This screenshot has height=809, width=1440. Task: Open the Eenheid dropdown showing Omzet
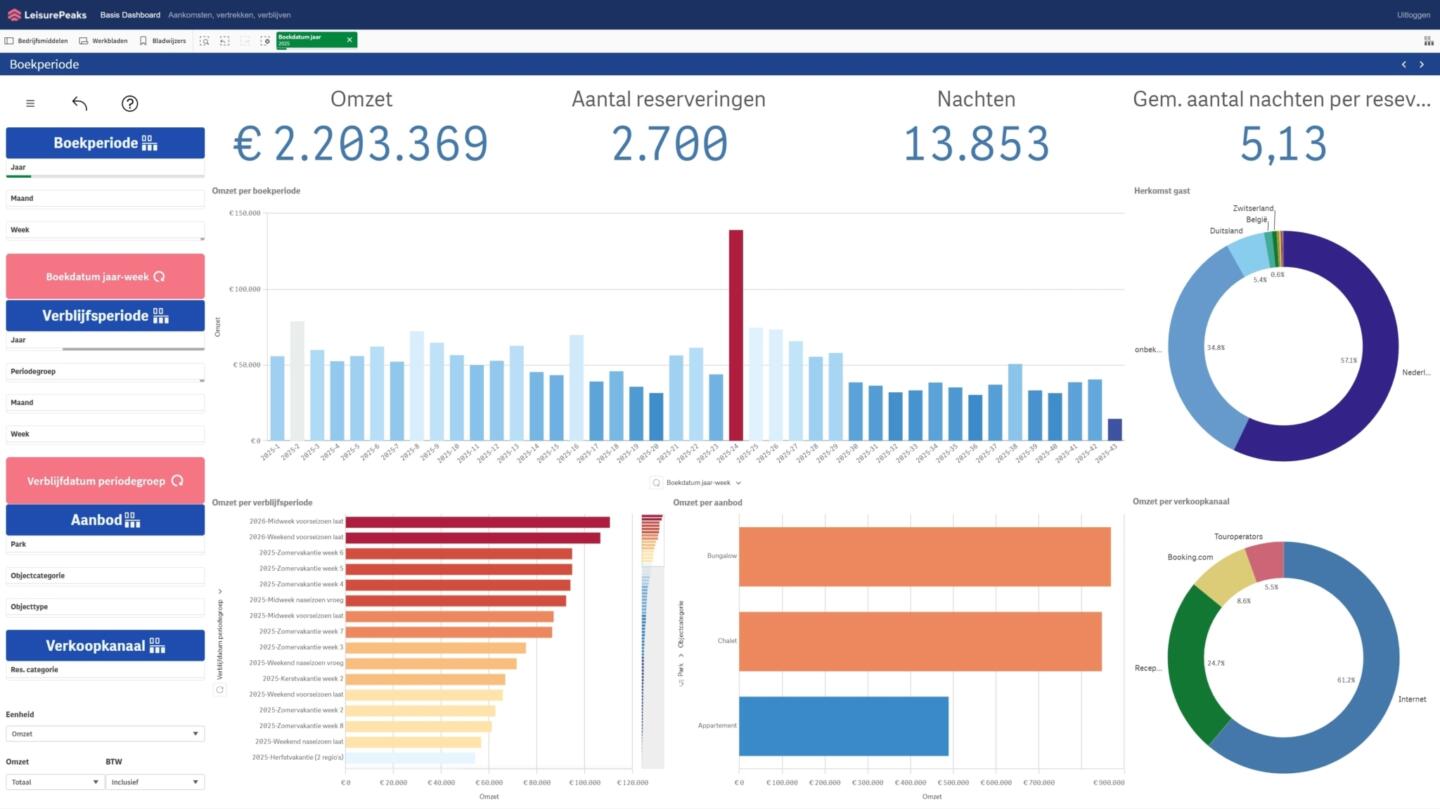[x=105, y=734]
